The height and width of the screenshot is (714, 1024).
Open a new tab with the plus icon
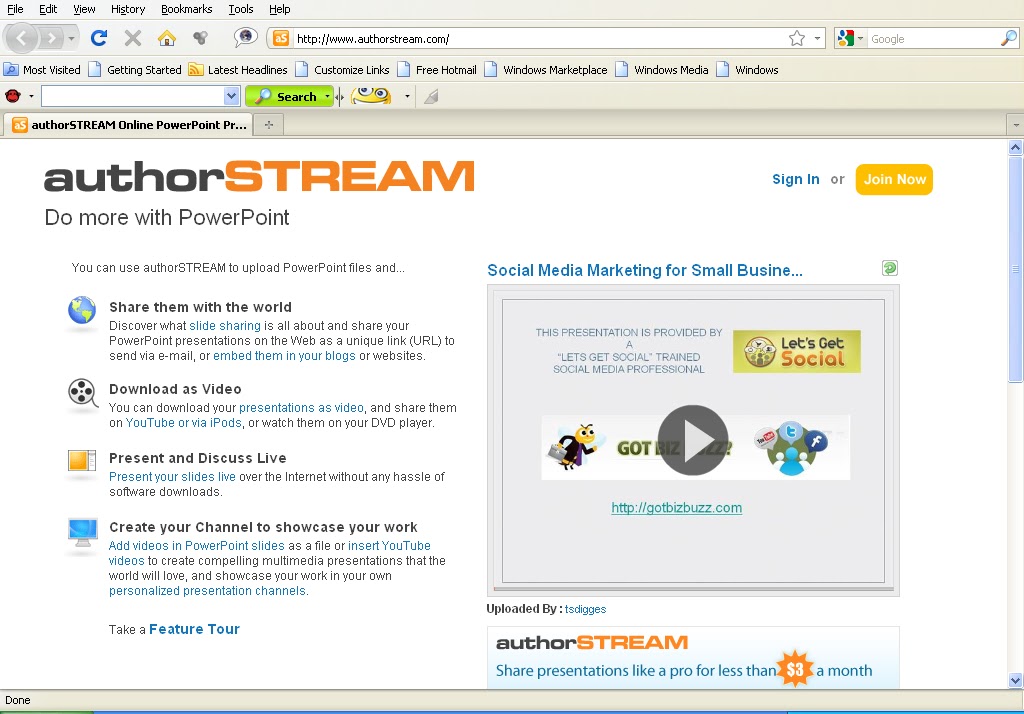pos(268,124)
